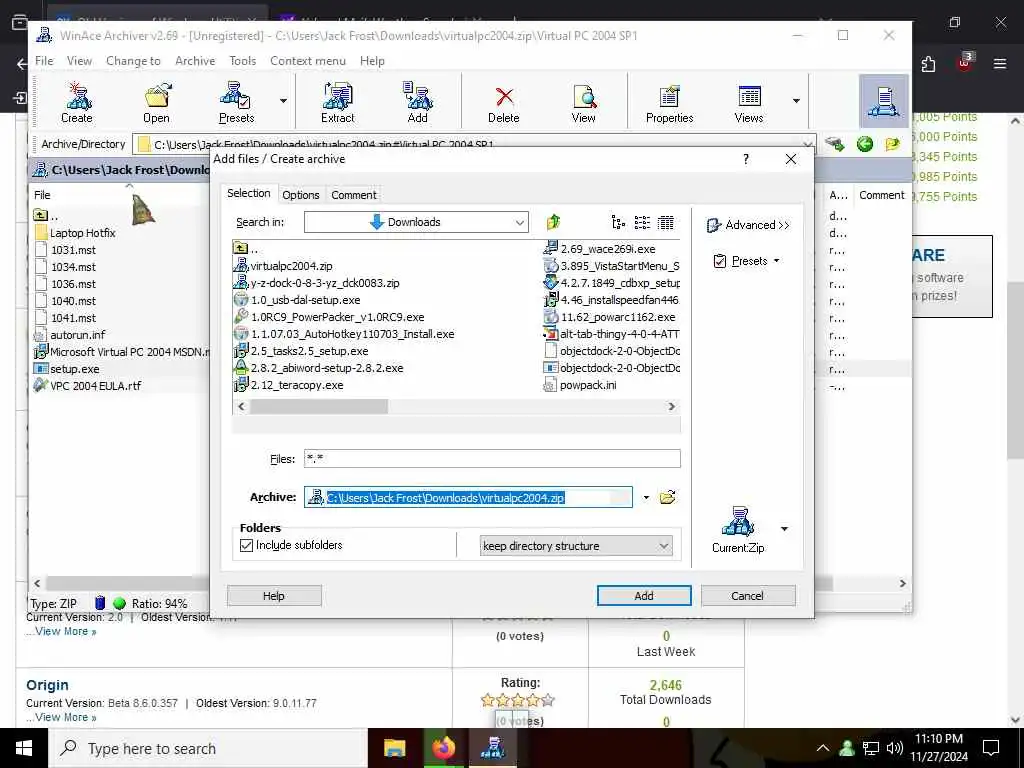The image size is (1024, 768).
Task: Switch dialog file list to details view icon
Action: coord(665,223)
